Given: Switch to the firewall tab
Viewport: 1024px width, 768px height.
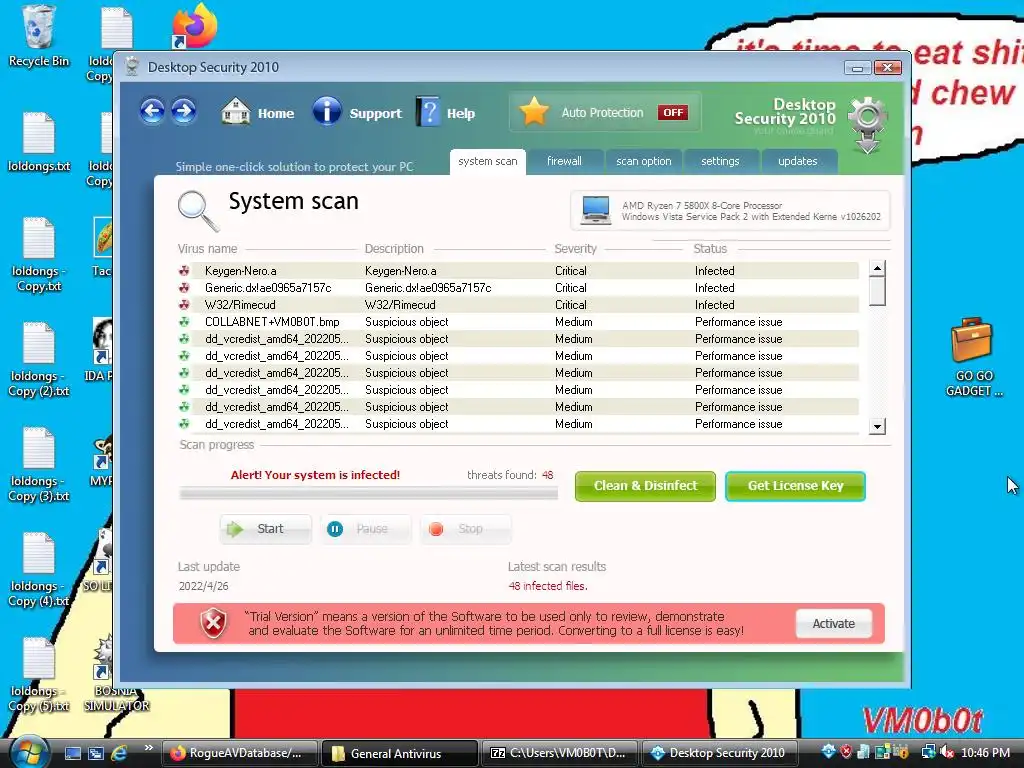Looking at the screenshot, I should [x=564, y=161].
